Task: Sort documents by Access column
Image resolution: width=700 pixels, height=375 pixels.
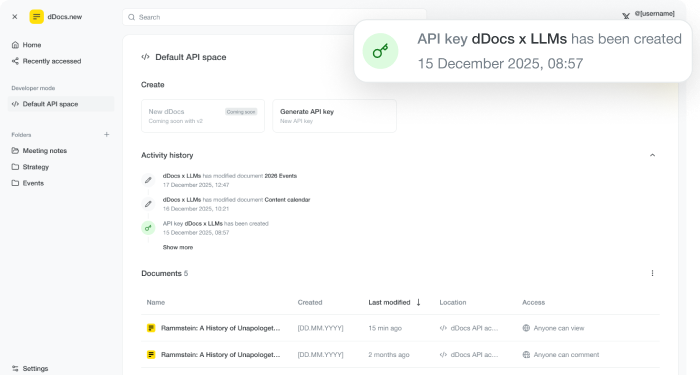Action: click(533, 302)
